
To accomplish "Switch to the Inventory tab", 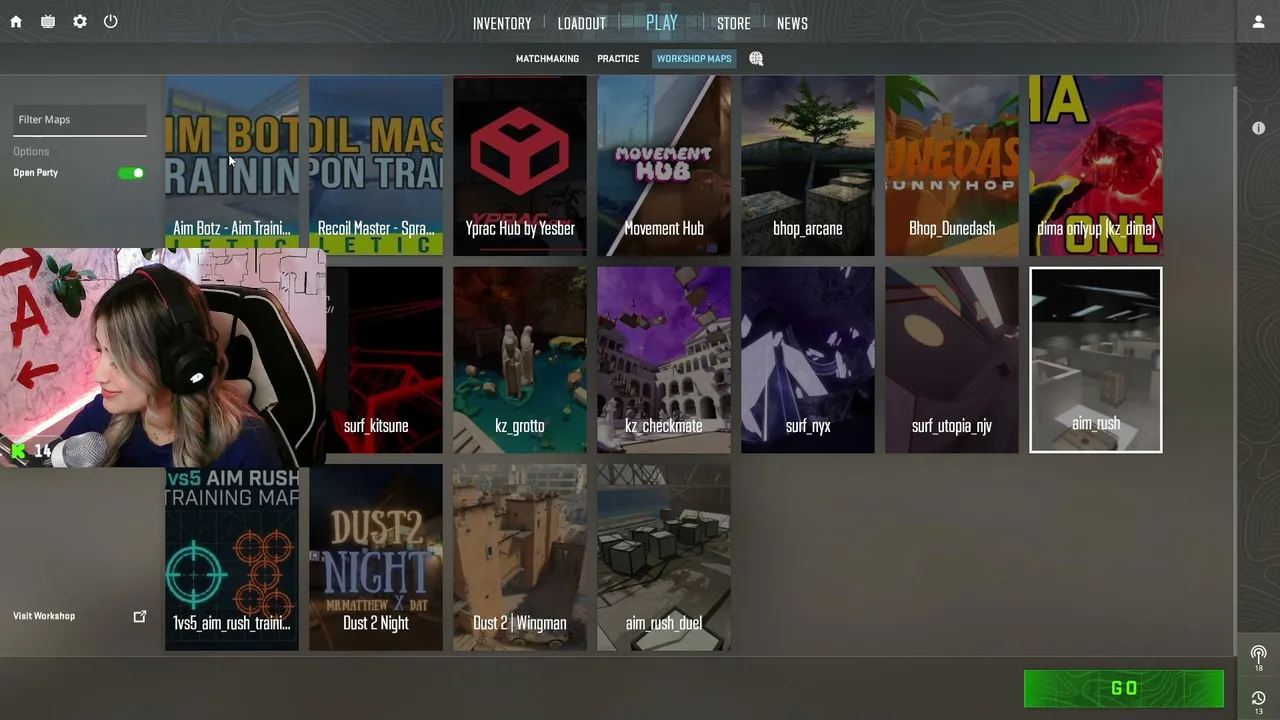I will point(502,23).
